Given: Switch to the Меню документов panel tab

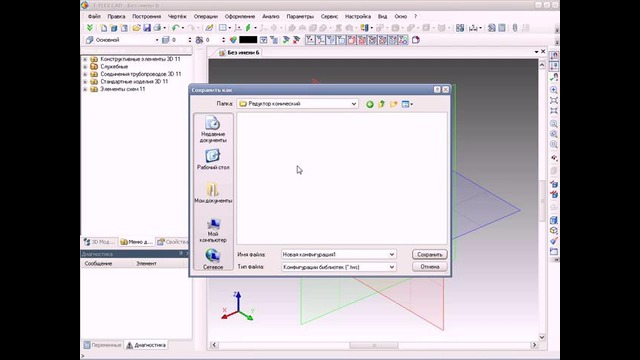Looking at the screenshot, I should tap(137, 242).
